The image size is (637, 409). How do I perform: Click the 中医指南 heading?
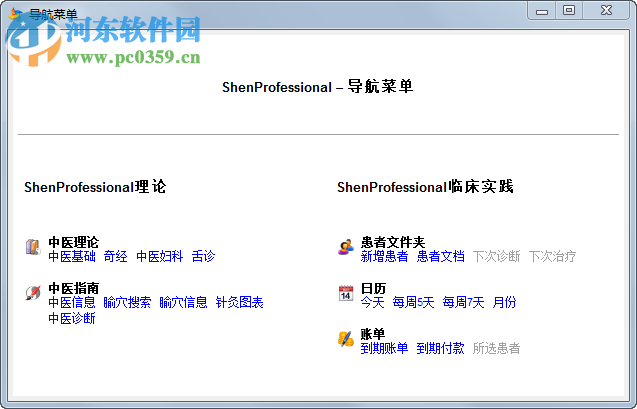(x=74, y=288)
